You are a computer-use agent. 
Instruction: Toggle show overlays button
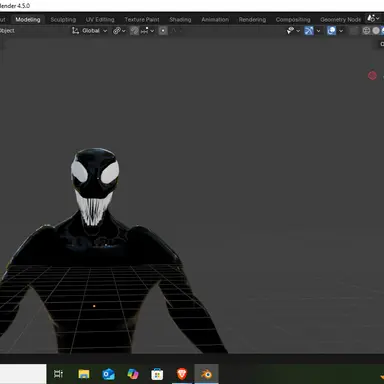(x=331, y=31)
